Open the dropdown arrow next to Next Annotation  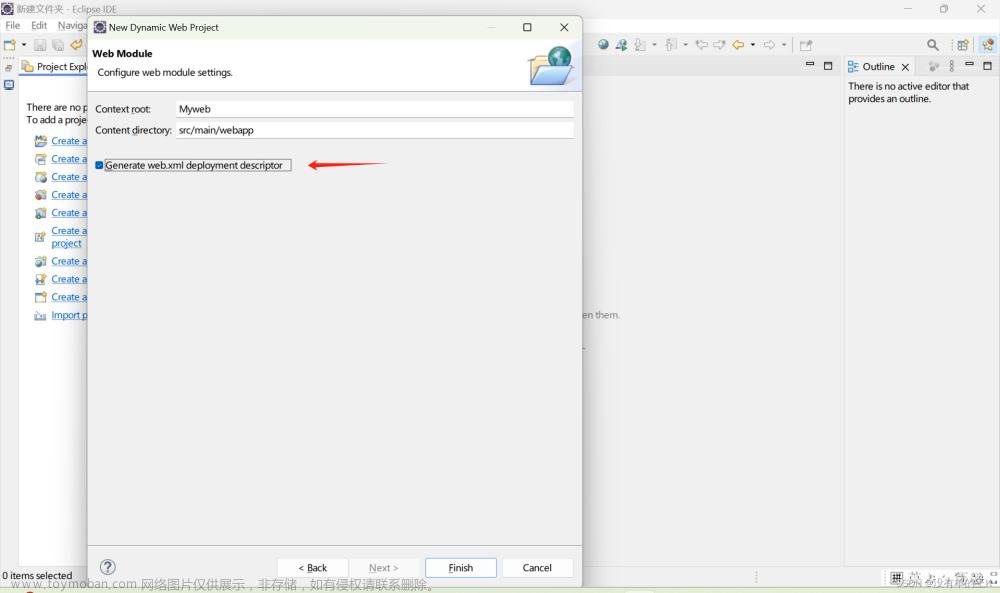(x=654, y=45)
